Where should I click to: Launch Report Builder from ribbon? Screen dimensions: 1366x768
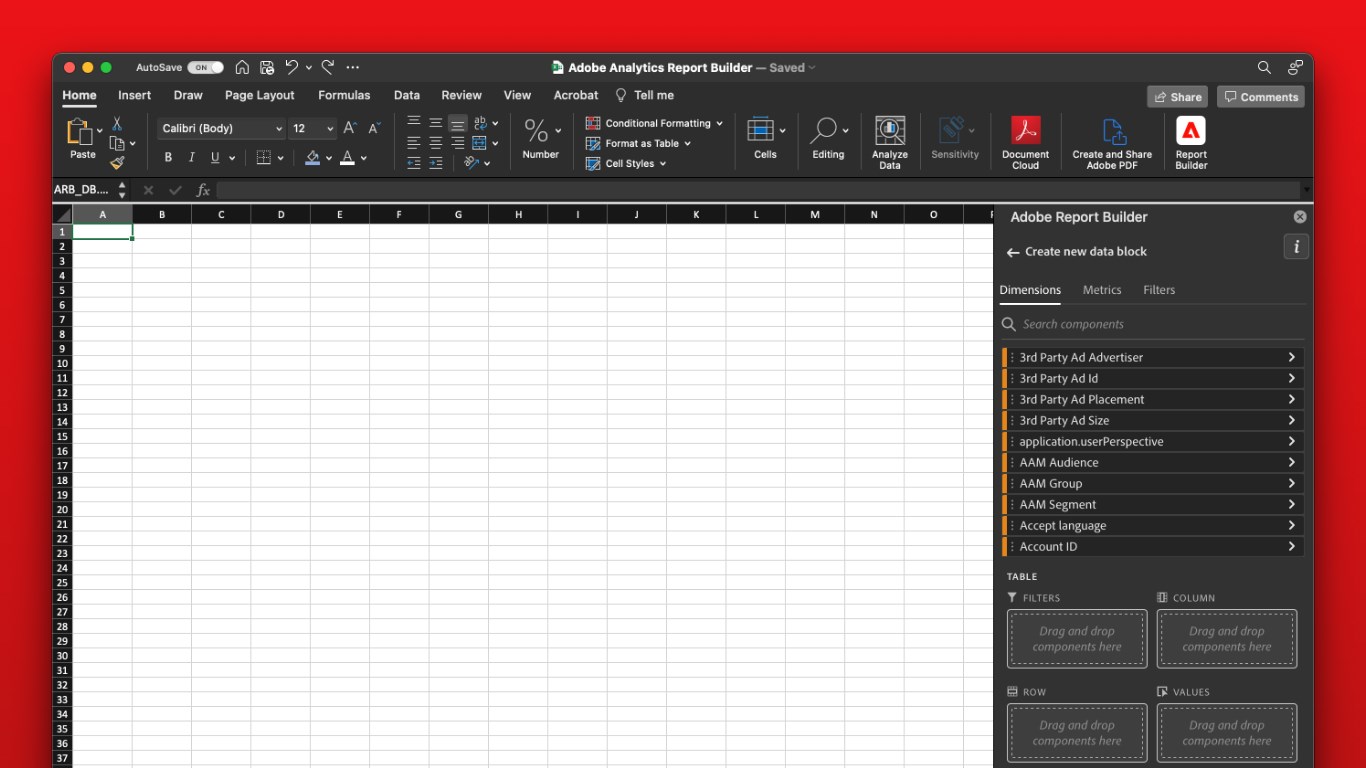1191,143
